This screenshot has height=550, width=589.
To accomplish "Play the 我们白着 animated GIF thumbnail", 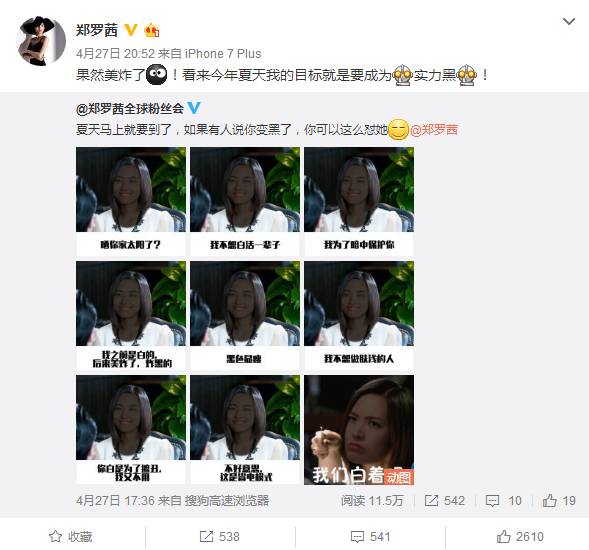I will [x=359, y=430].
